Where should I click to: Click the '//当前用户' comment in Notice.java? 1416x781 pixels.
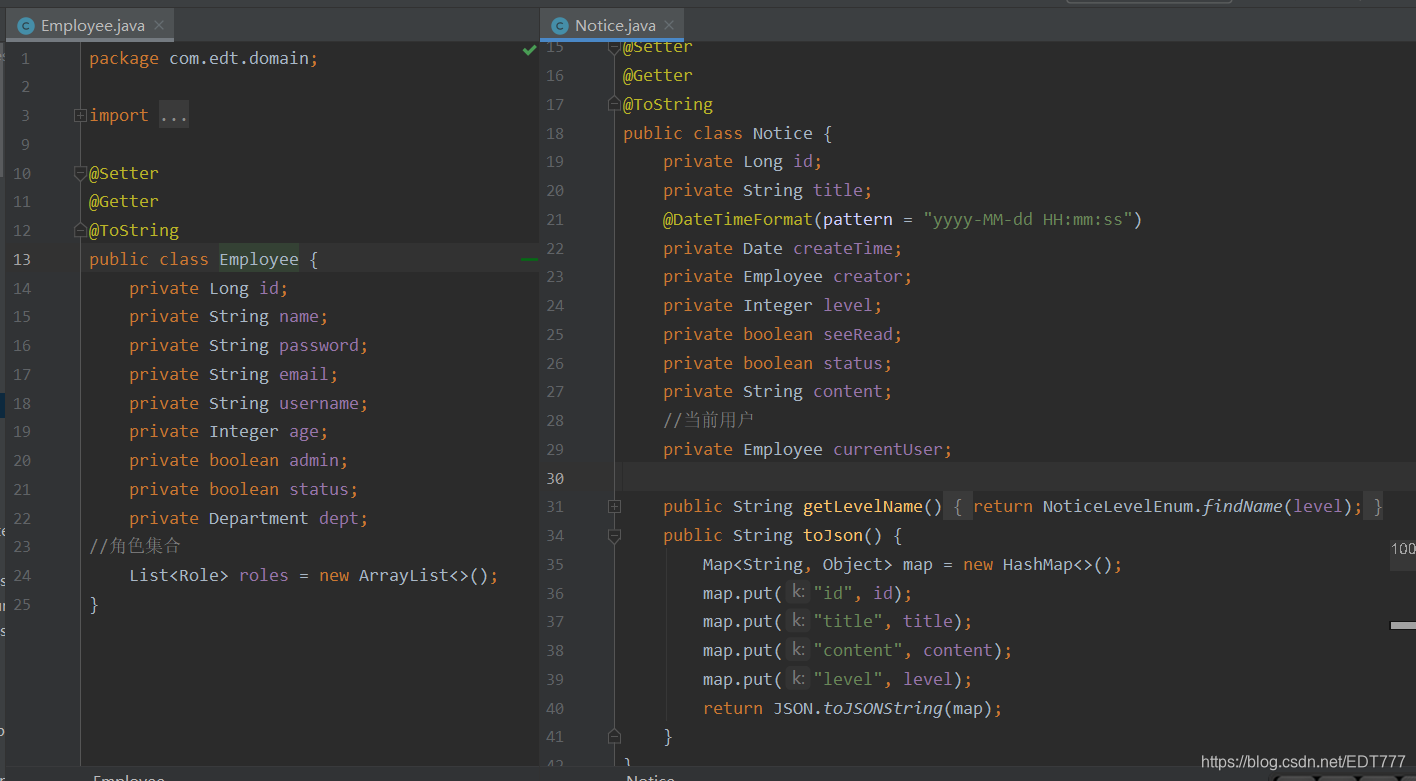tap(709, 421)
